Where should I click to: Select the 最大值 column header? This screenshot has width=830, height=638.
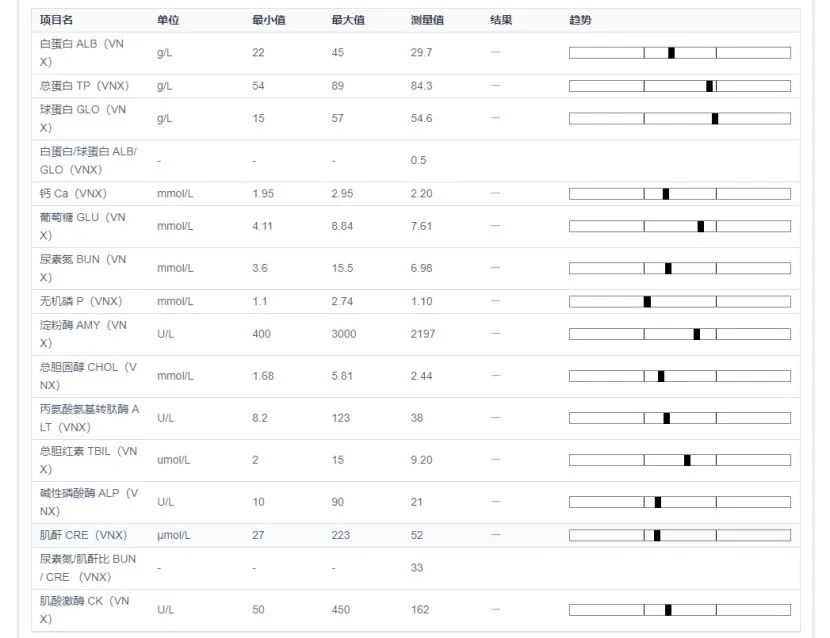[348, 20]
